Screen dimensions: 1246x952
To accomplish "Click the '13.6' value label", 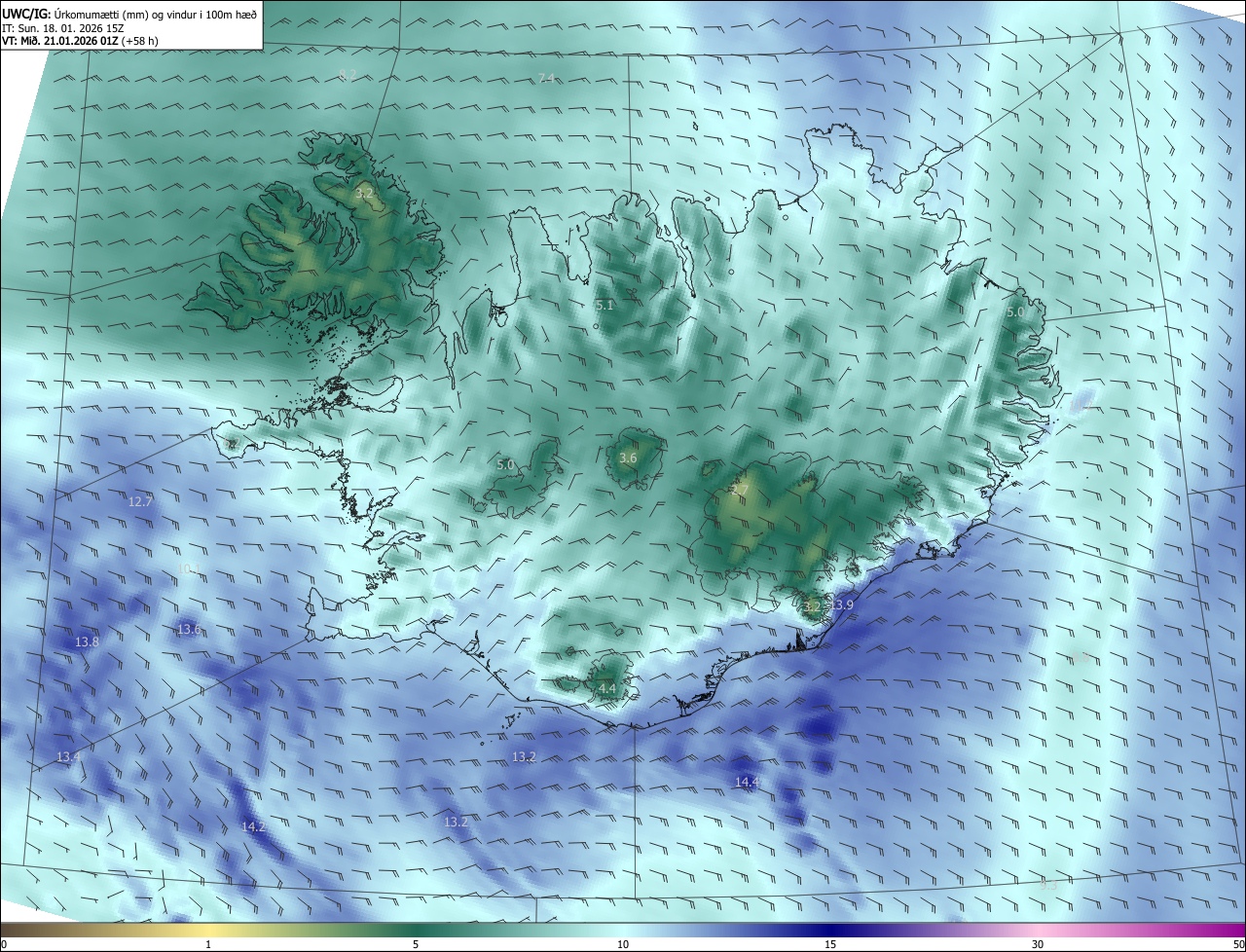I will 189,630.
